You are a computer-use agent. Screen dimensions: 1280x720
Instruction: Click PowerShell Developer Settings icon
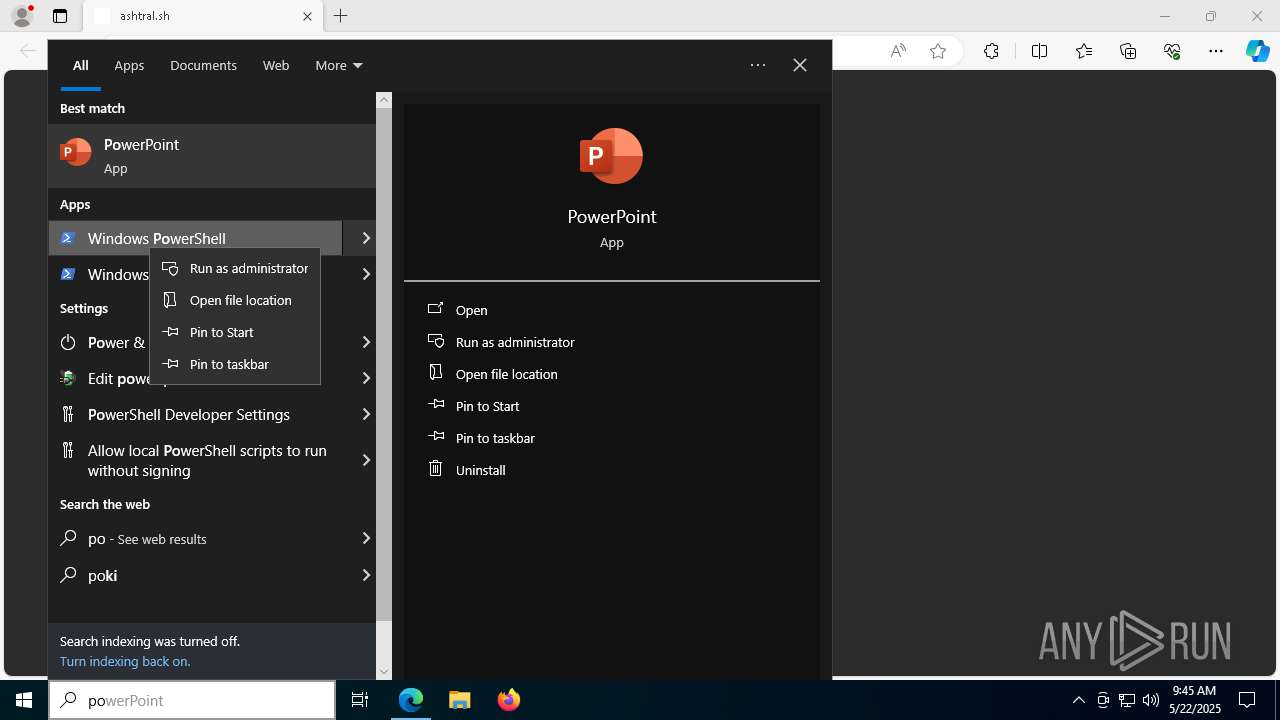[68, 414]
